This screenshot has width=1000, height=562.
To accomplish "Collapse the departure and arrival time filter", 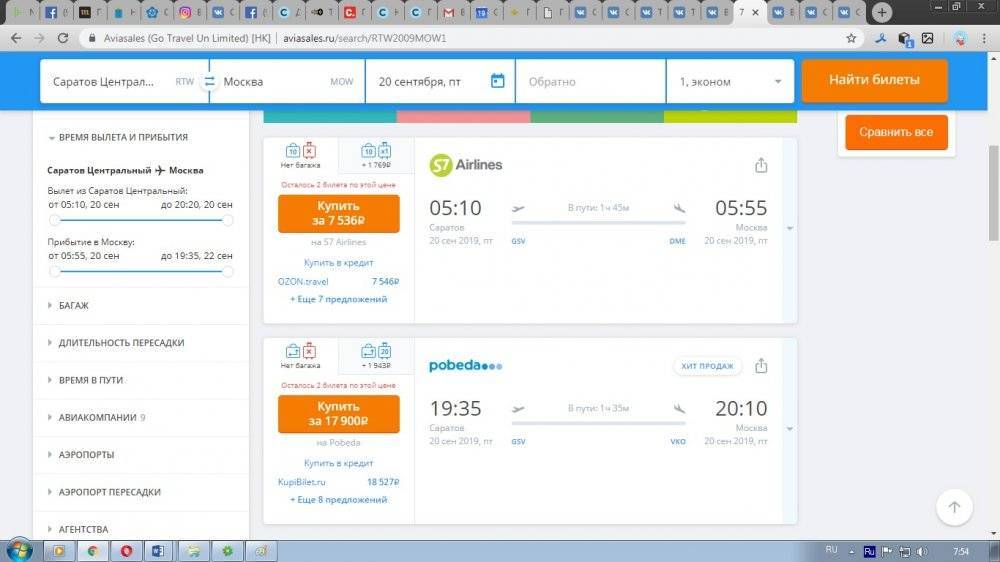I will pyautogui.click(x=118, y=137).
